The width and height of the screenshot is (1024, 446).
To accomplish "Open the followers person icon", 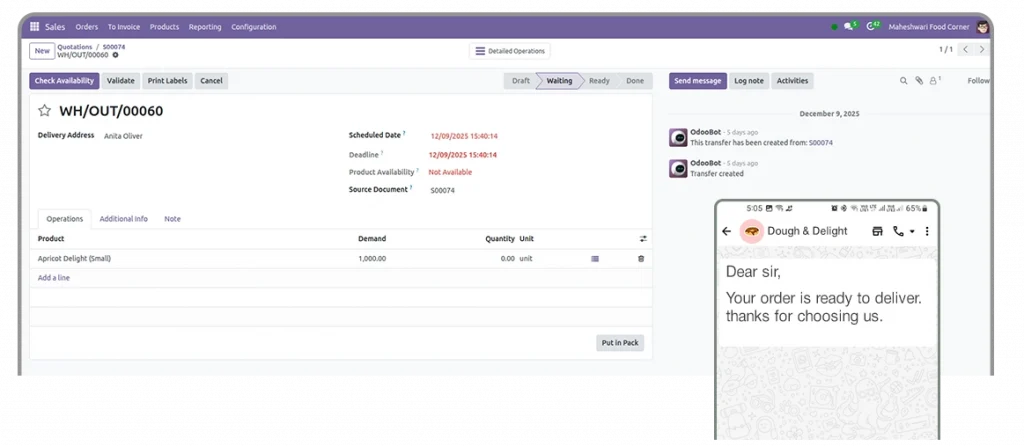I will coord(934,81).
